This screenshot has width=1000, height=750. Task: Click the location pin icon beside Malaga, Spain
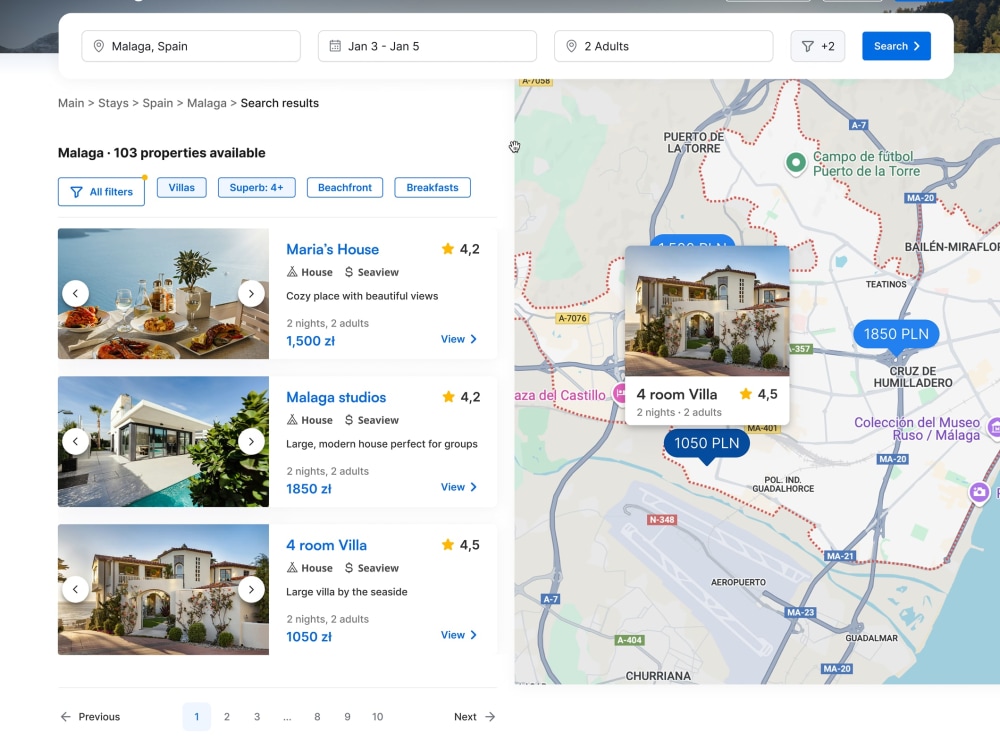tap(98, 46)
